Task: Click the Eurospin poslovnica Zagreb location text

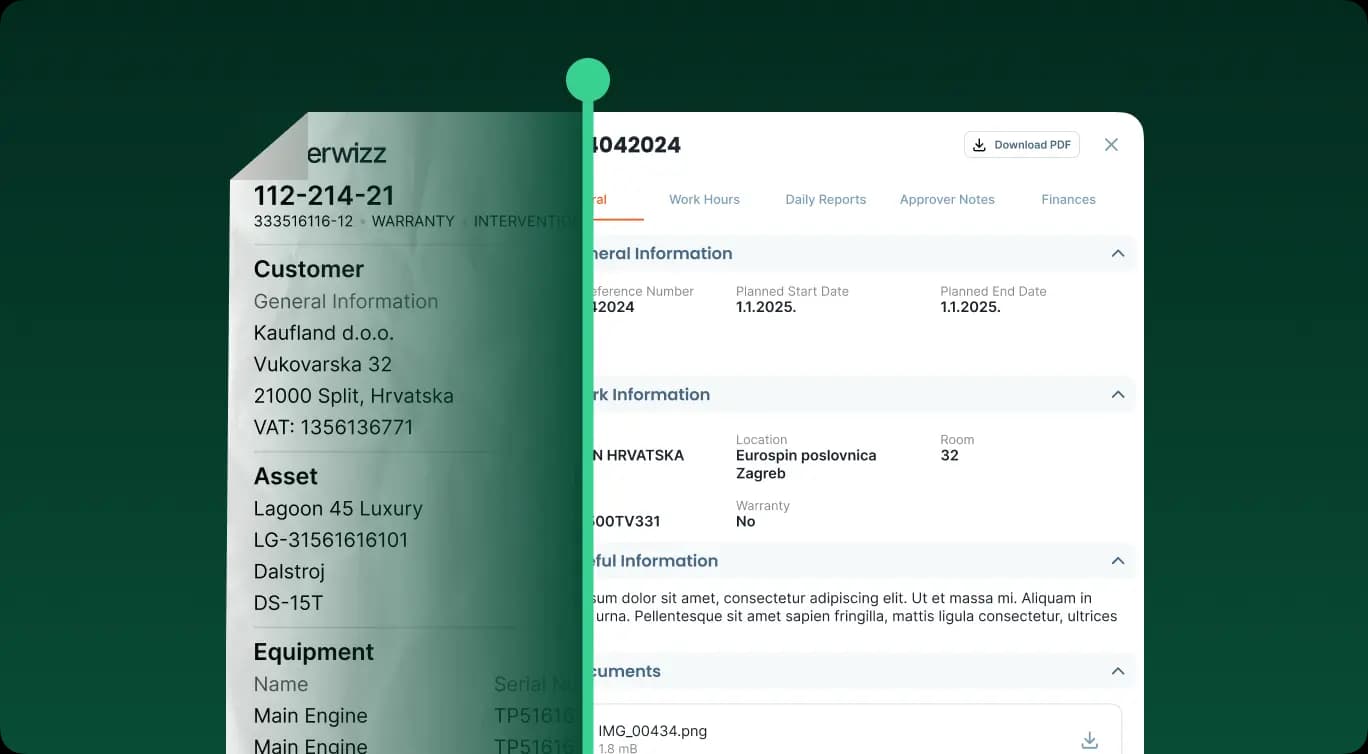Action: click(805, 464)
